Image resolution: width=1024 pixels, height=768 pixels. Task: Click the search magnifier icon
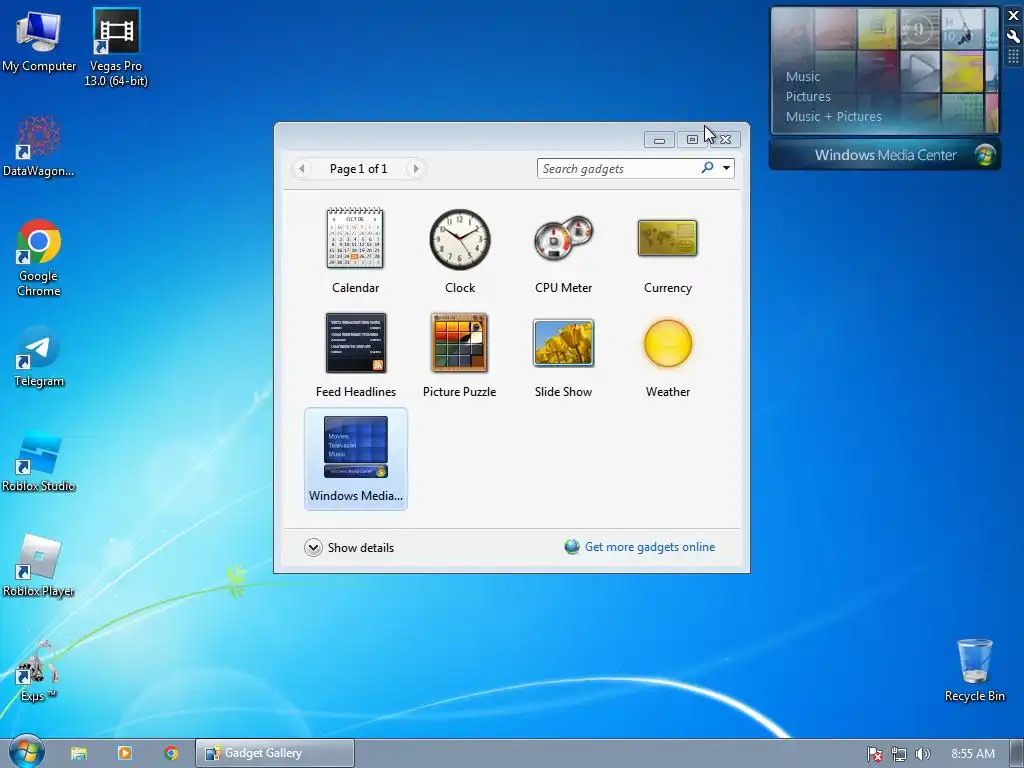pos(707,168)
